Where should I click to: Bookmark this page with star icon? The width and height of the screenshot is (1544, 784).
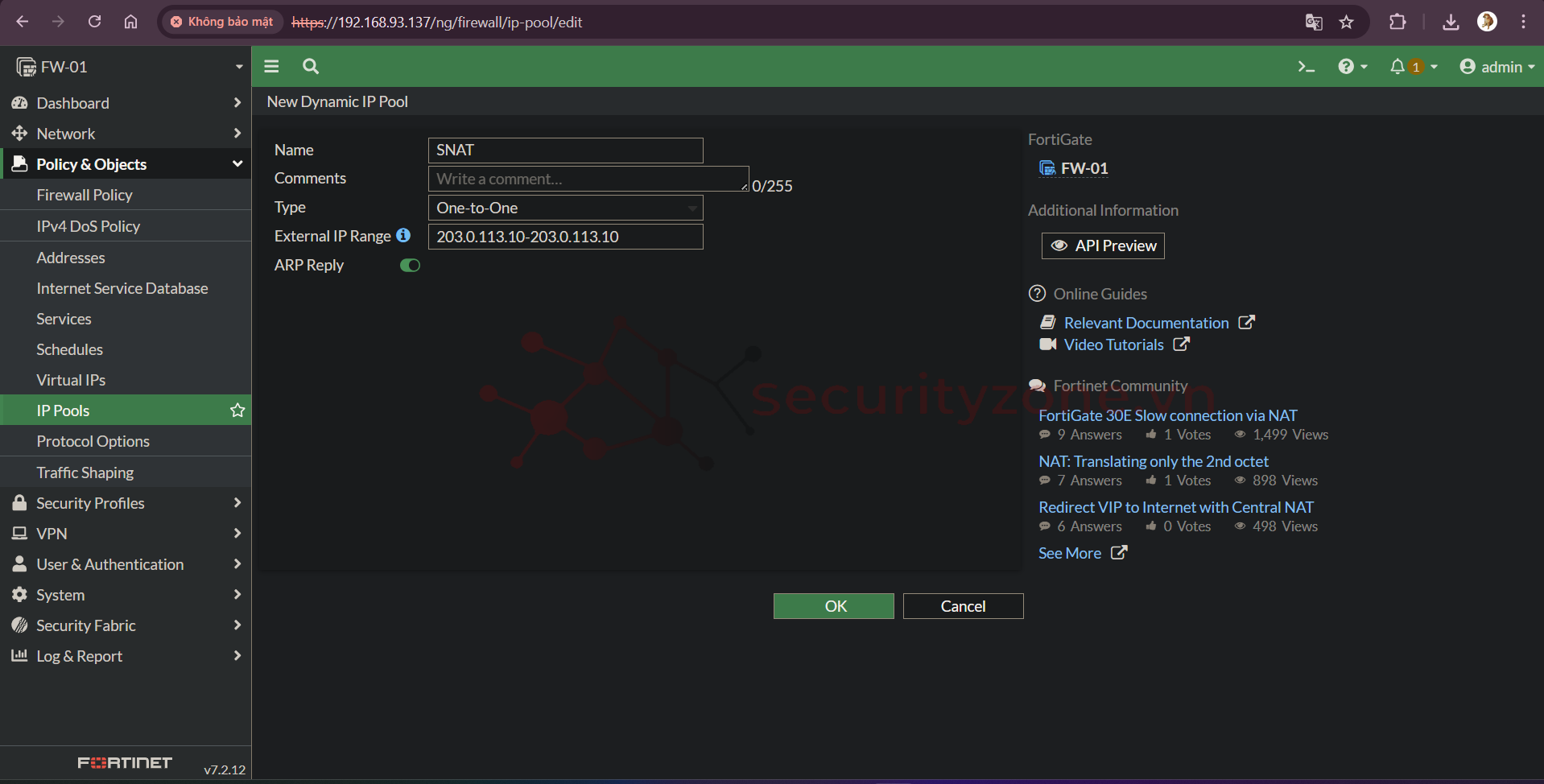1346,23
